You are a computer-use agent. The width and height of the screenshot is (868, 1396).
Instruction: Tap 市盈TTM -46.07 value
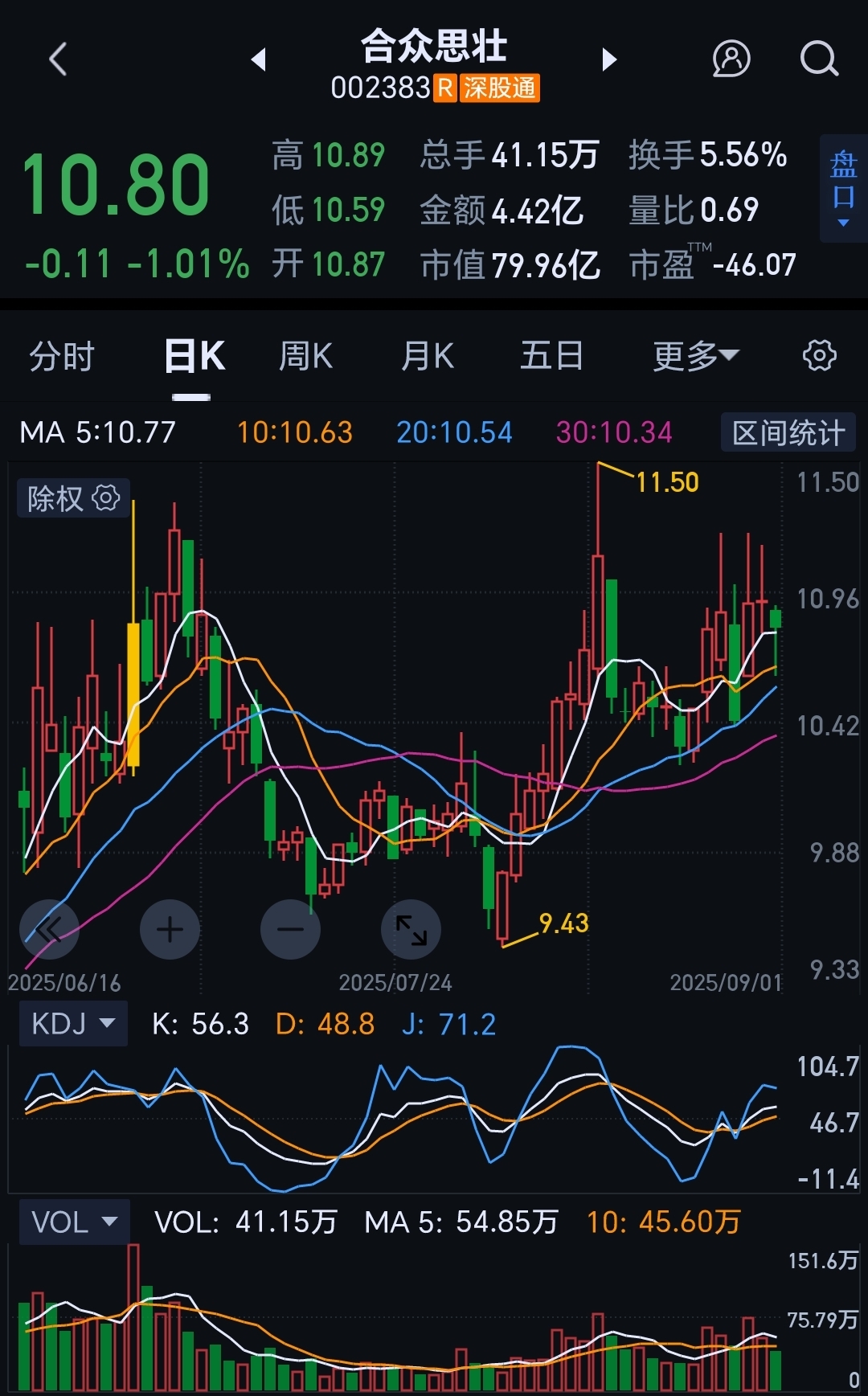712,263
